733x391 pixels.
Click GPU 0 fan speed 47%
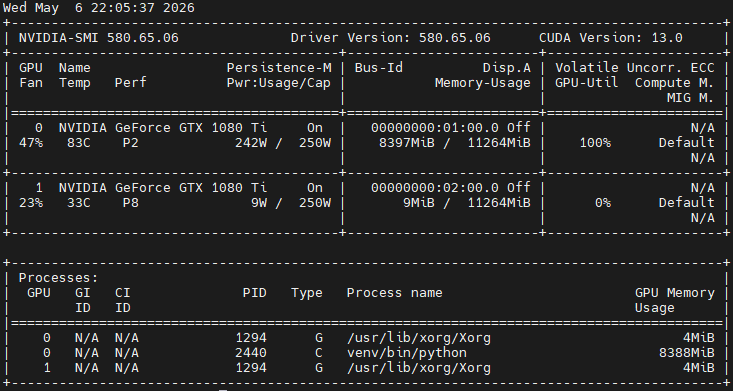(x=31, y=143)
